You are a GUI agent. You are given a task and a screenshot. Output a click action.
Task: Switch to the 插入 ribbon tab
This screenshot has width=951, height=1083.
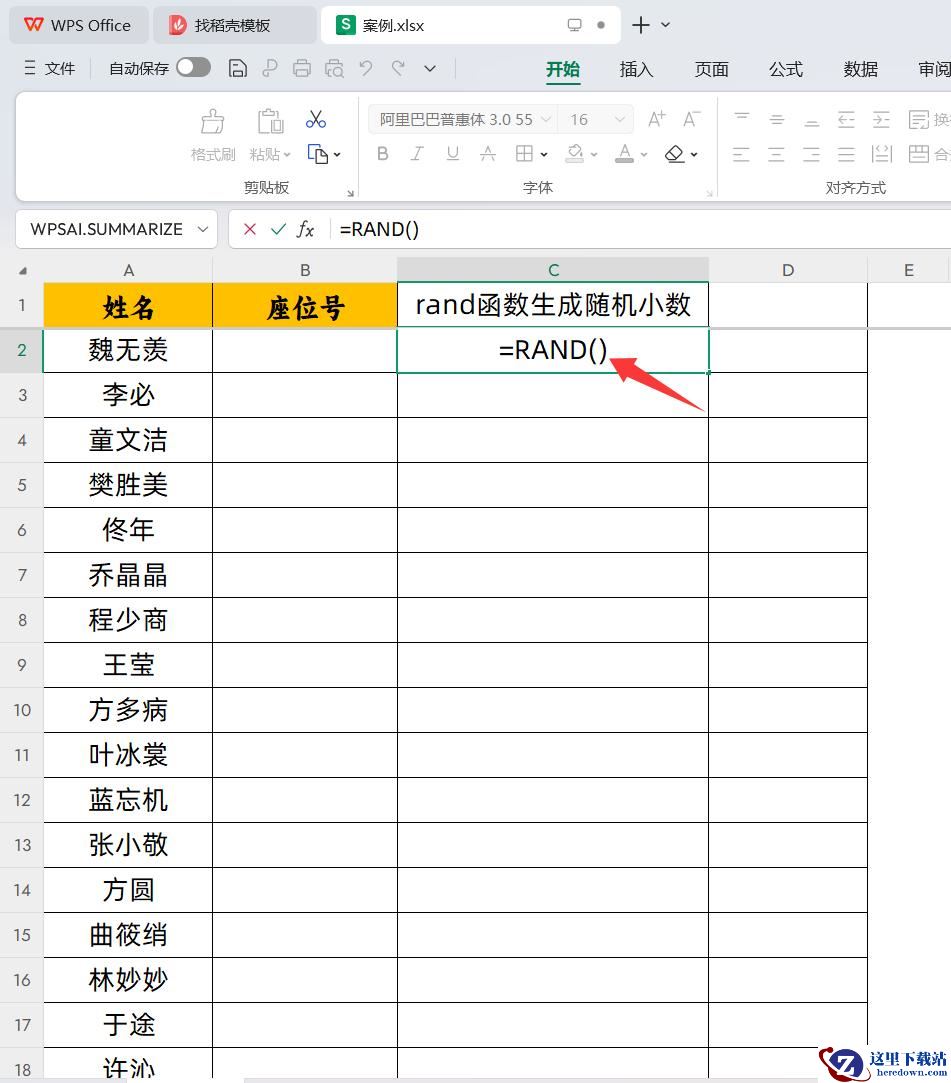click(x=636, y=69)
